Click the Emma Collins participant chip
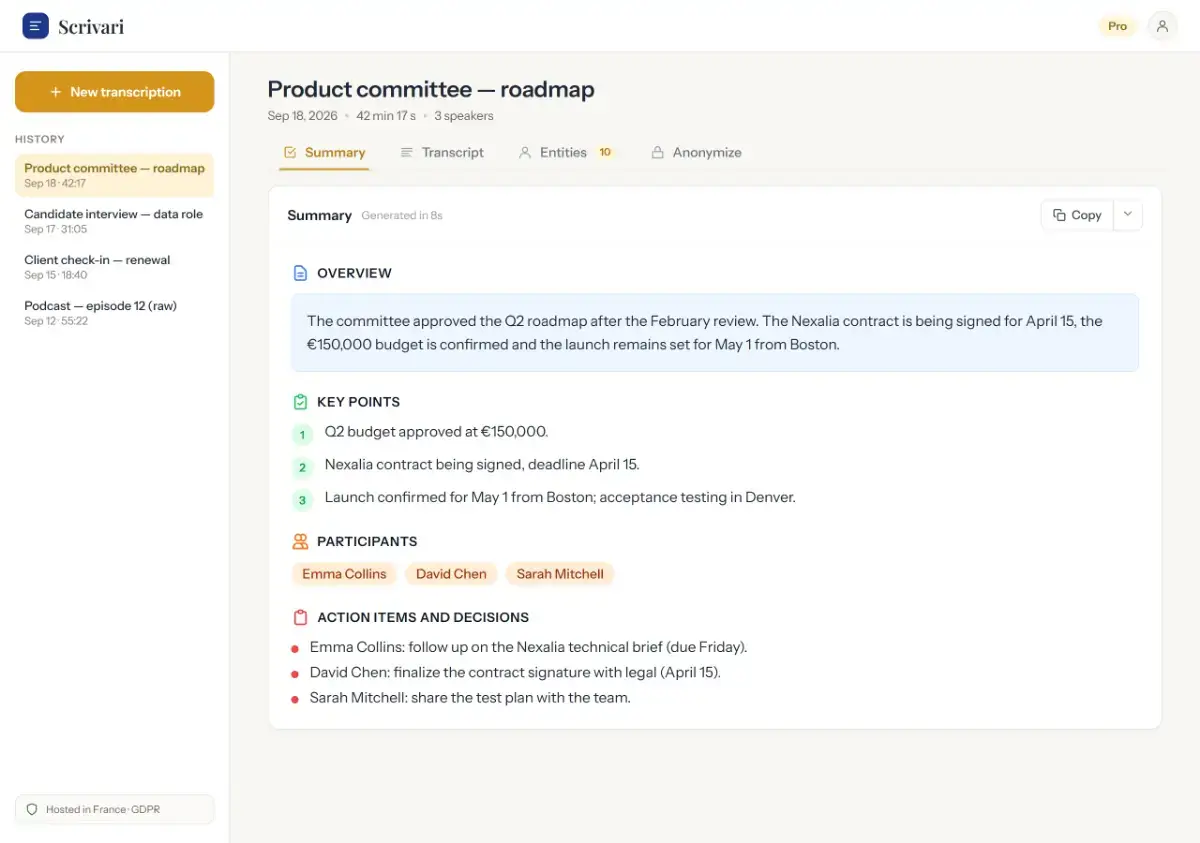Image resolution: width=1200 pixels, height=843 pixels. coord(344,574)
